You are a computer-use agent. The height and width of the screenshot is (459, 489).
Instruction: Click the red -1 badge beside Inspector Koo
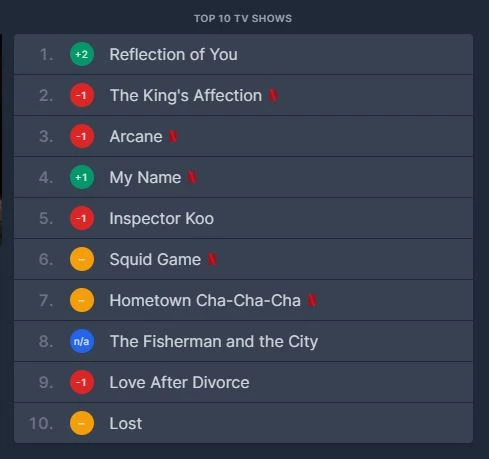[x=82, y=218]
